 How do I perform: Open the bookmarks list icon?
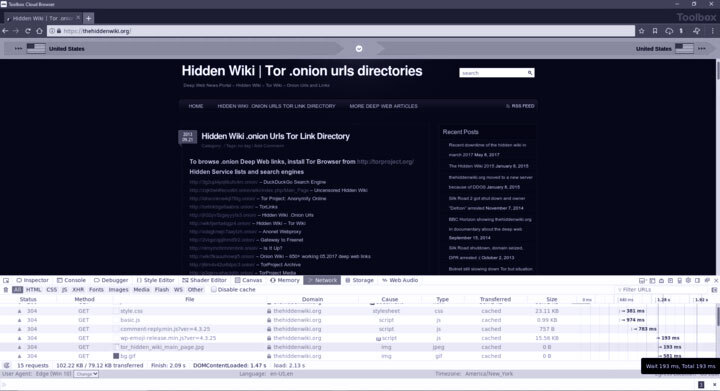[x=655, y=31]
